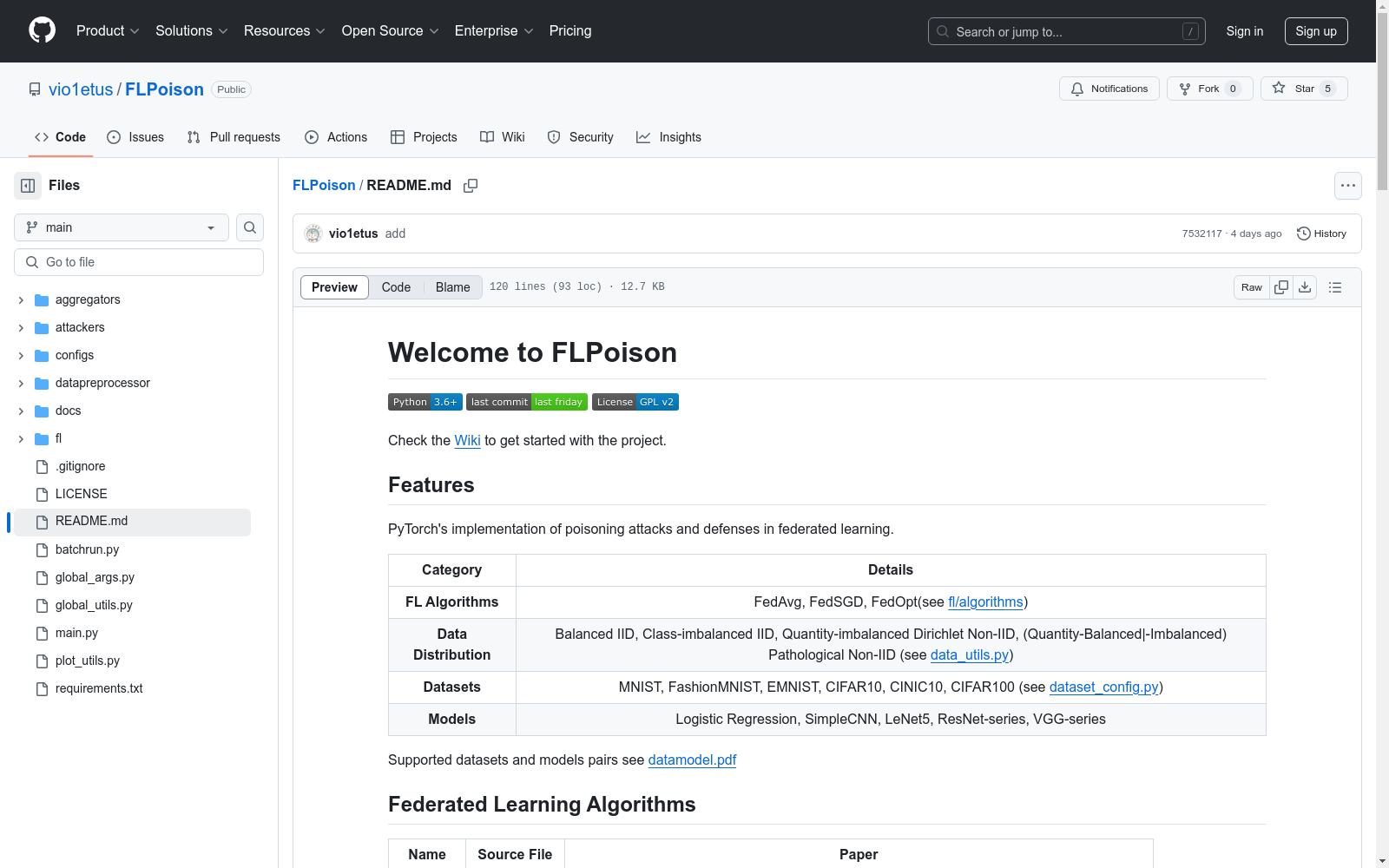Switch to the Code view toggle
The width and height of the screenshot is (1389, 868).
396,287
